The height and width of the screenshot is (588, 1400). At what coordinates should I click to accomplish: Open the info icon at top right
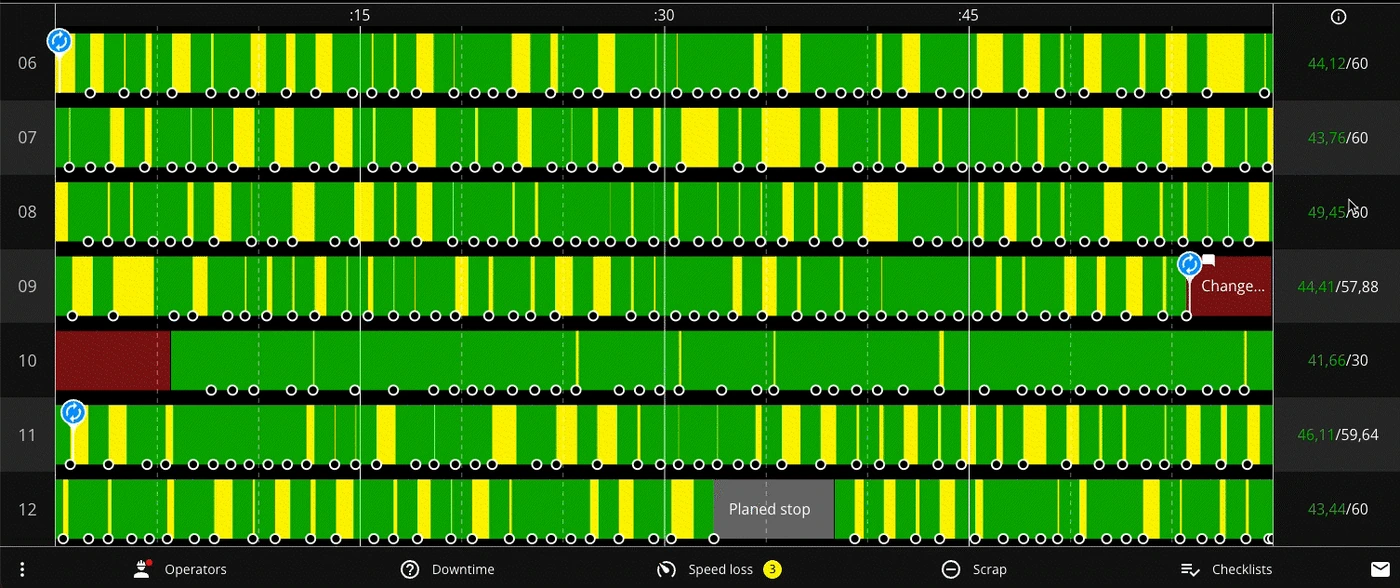pyautogui.click(x=1338, y=16)
